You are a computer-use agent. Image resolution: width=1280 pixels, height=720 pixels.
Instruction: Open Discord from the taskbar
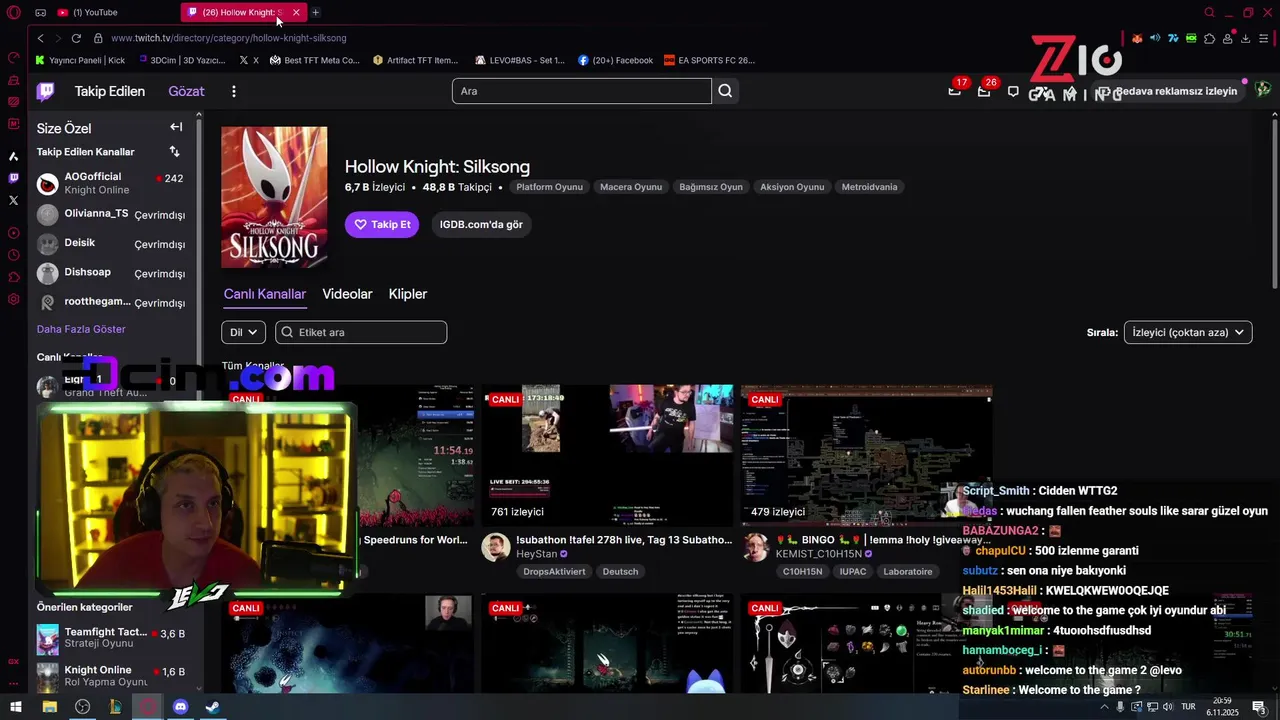pos(181,707)
